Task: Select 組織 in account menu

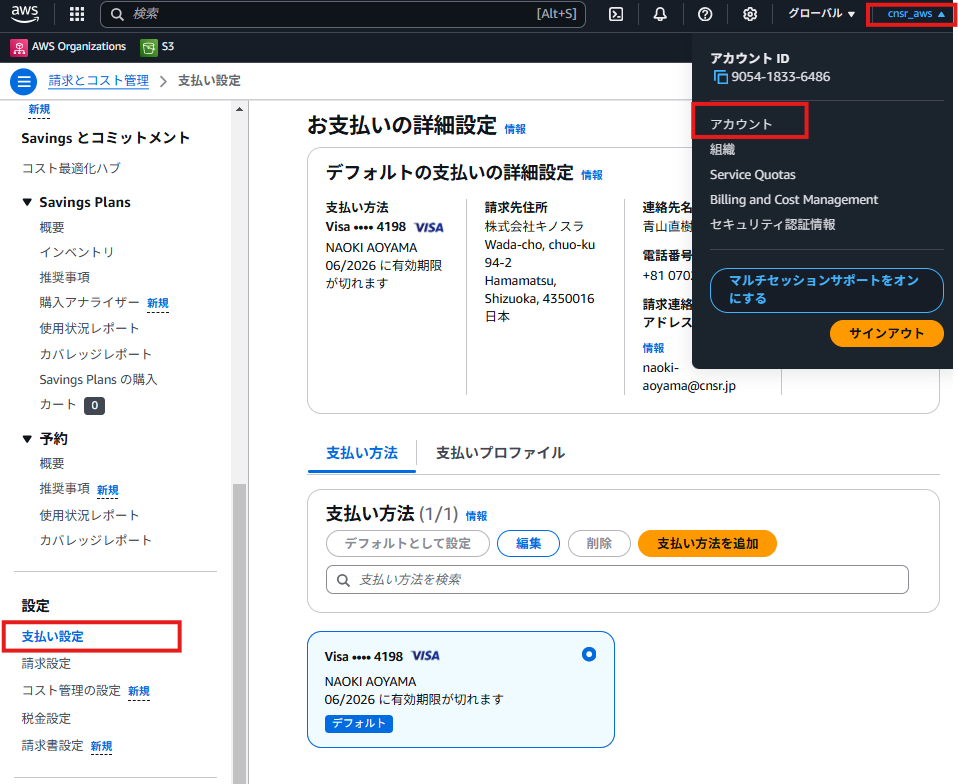Action: coord(722,149)
